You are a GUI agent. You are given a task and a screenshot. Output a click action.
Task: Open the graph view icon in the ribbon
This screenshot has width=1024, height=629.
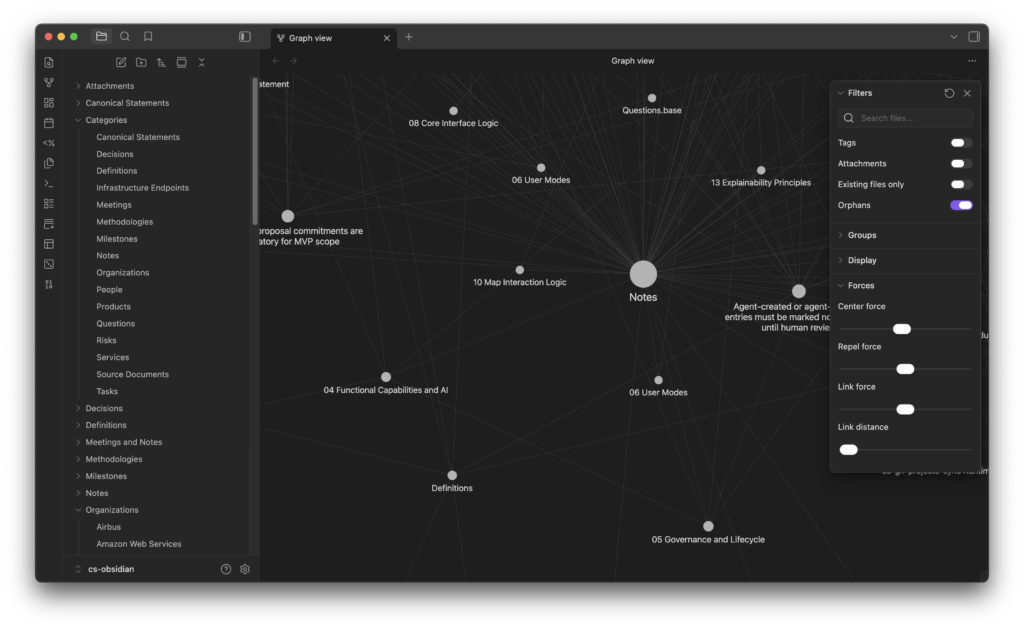click(x=48, y=82)
